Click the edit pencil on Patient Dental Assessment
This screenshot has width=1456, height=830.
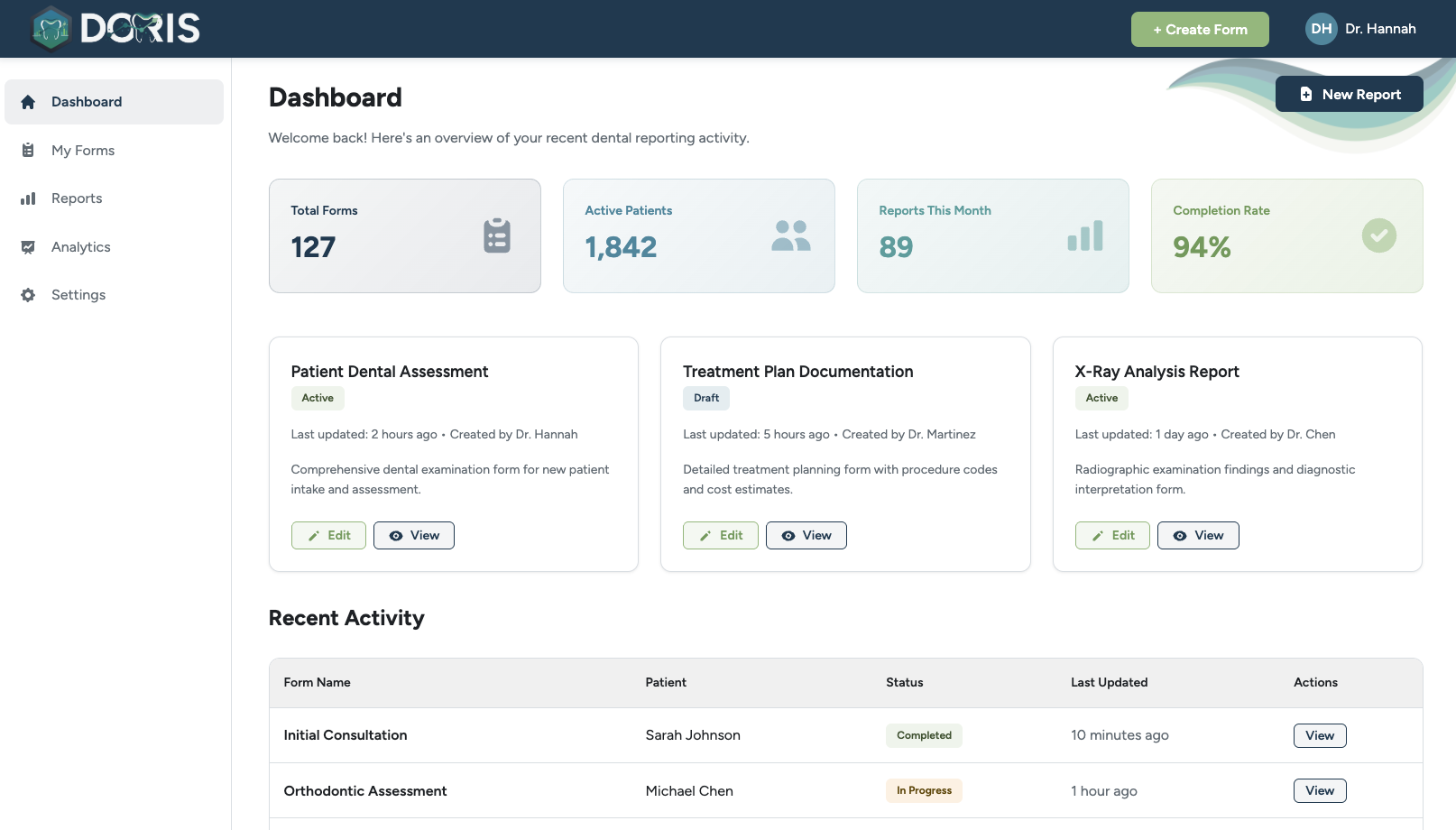[x=315, y=535]
